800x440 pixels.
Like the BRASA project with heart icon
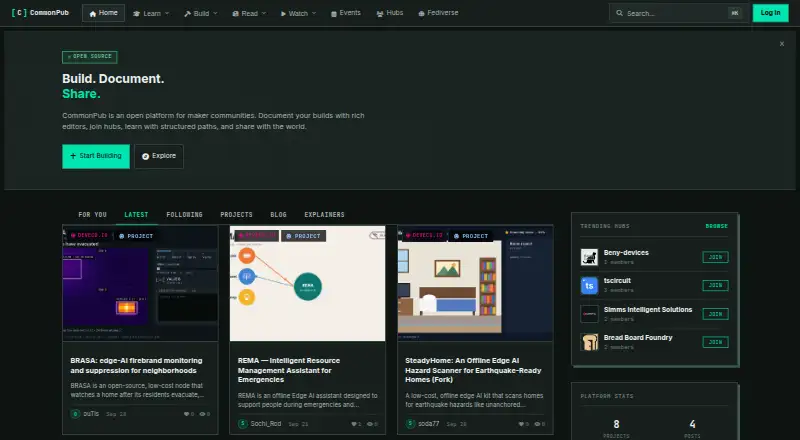(186, 414)
